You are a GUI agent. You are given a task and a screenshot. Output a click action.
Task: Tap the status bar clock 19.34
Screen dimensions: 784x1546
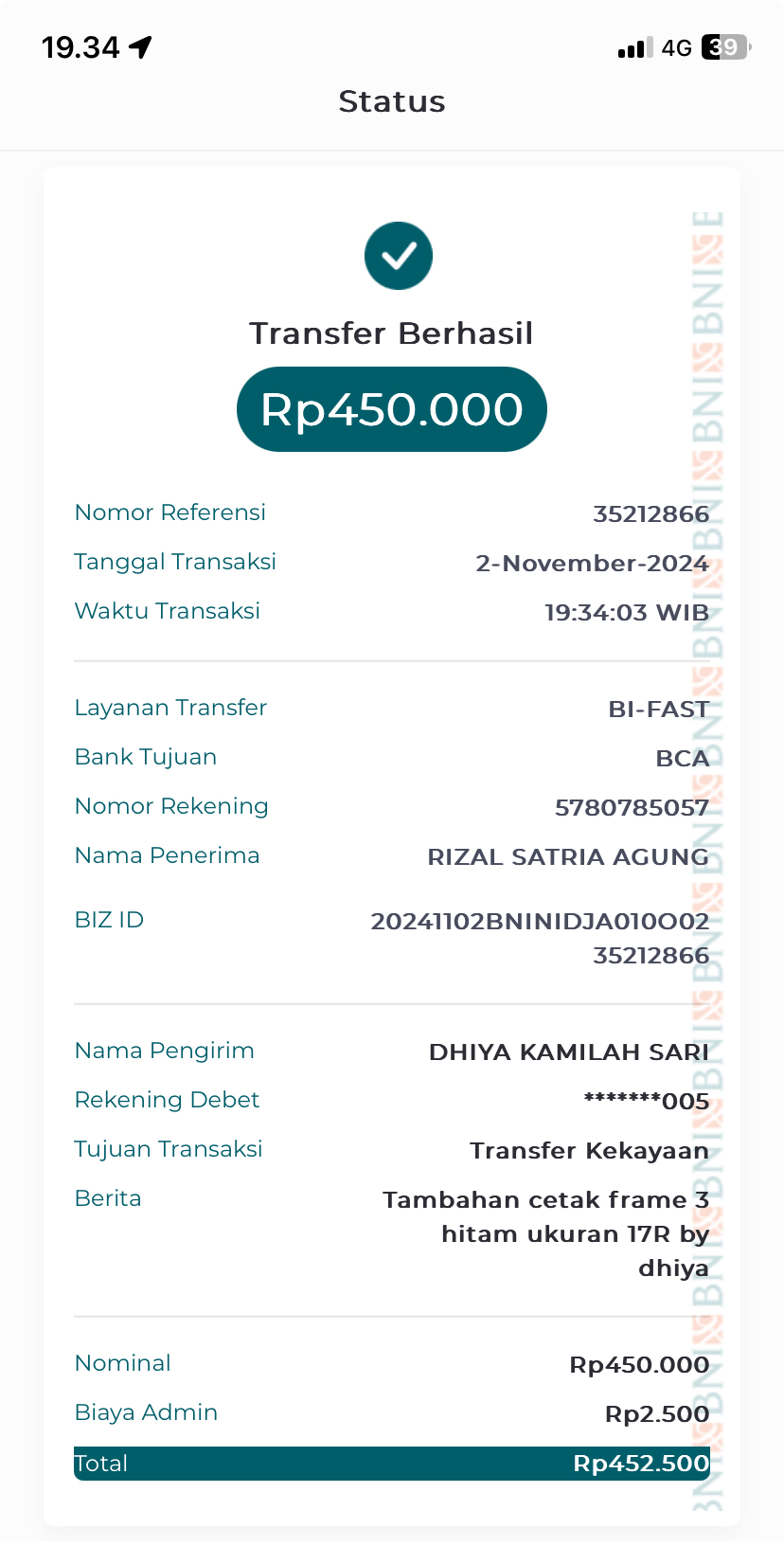[80, 47]
